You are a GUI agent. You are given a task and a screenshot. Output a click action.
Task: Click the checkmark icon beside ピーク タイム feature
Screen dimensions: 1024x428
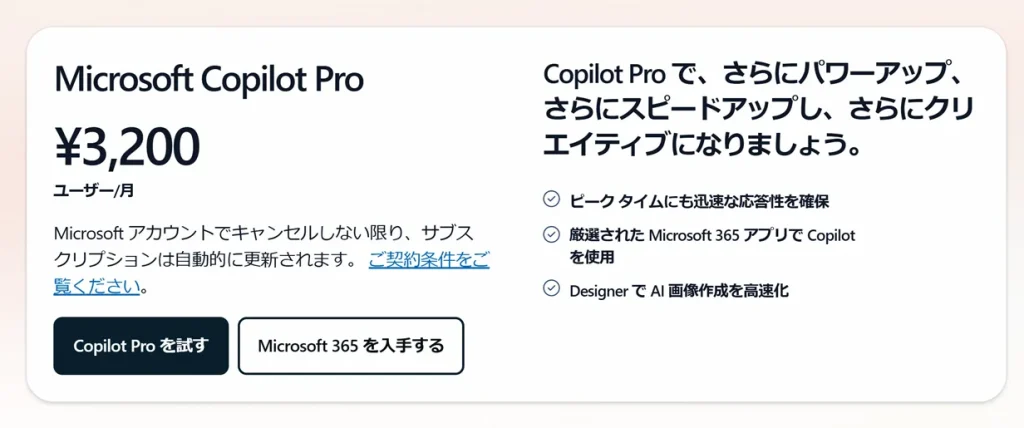click(551, 199)
